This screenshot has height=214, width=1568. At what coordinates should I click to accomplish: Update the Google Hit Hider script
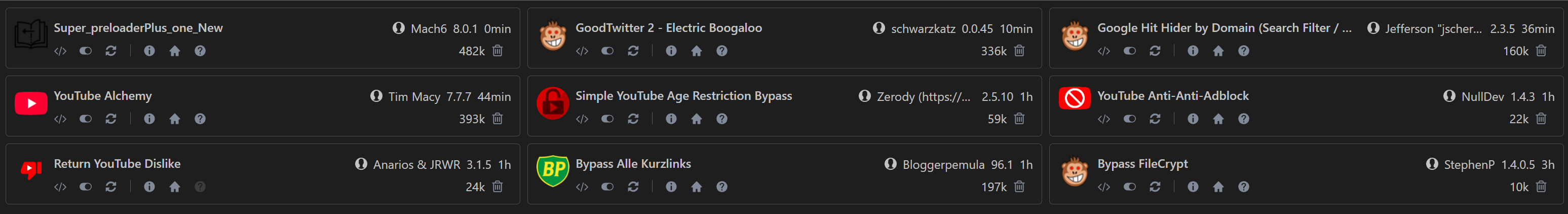[1155, 51]
